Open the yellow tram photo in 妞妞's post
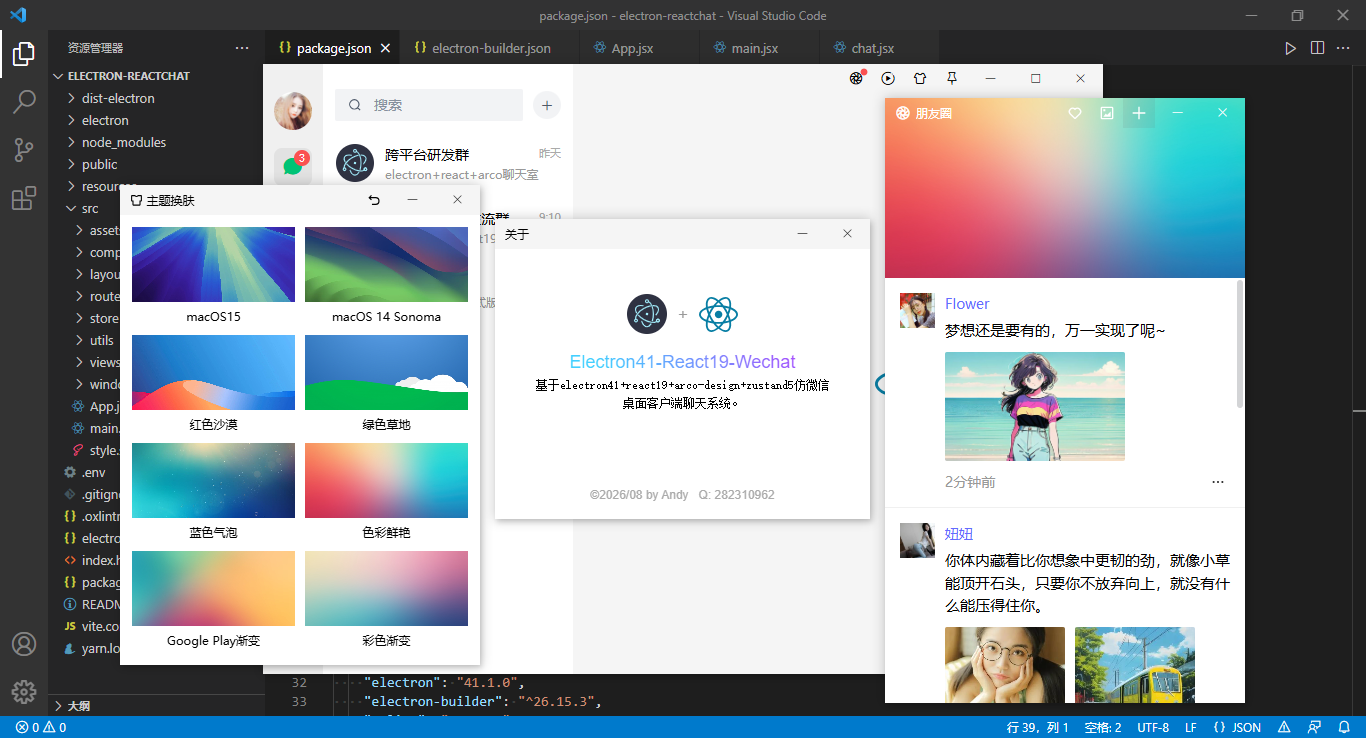The image size is (1366, 738). 1135,665
